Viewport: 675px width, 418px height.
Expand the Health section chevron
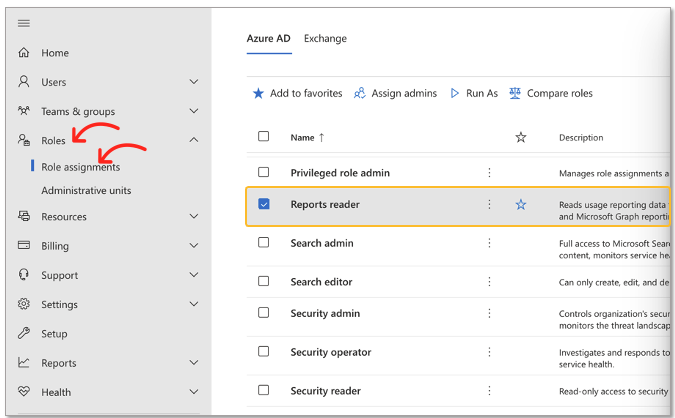pyautogui.click(x=194, y=392)
